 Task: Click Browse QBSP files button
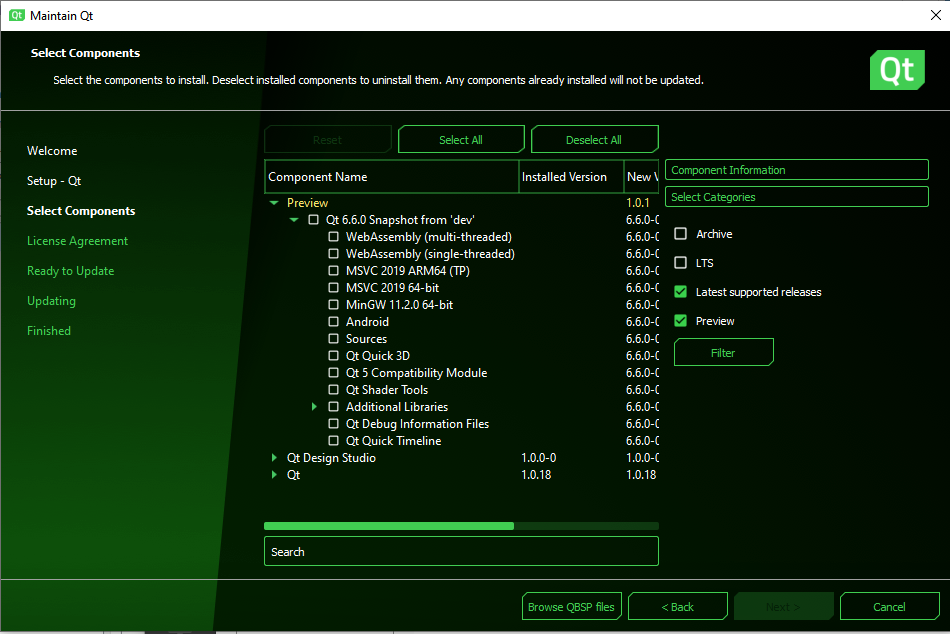(x=572, y=607)
